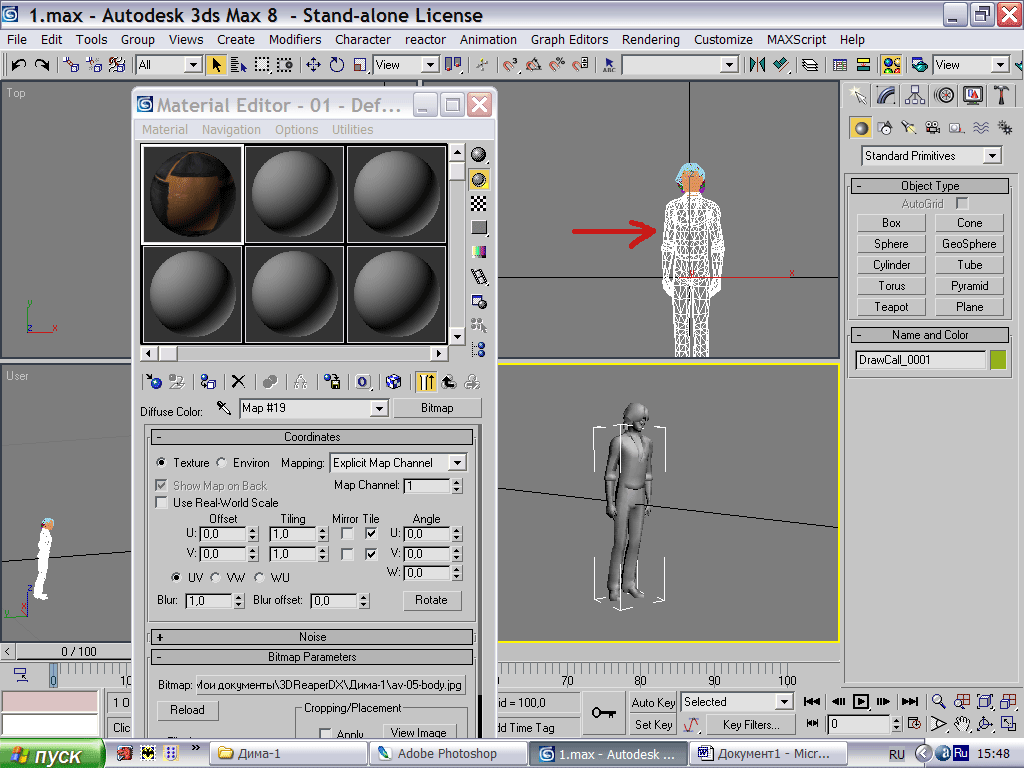Click the Undo arrow in main toolbar
Image resolution: width=1024 pixels, height=768 pixels.
[18, 65]
